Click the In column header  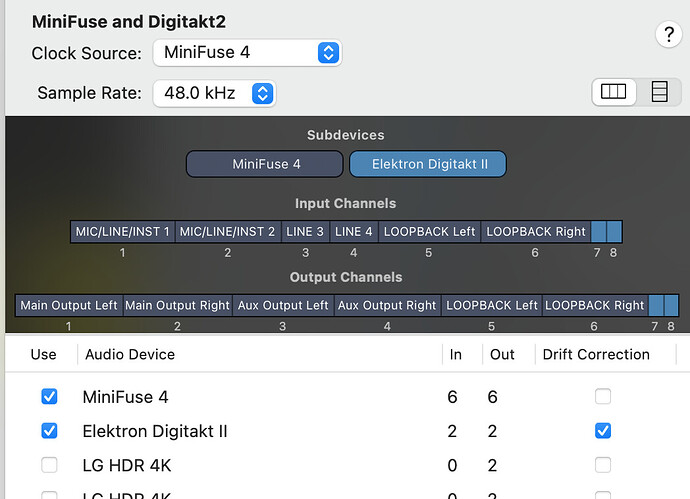click(x=455, y=355)
